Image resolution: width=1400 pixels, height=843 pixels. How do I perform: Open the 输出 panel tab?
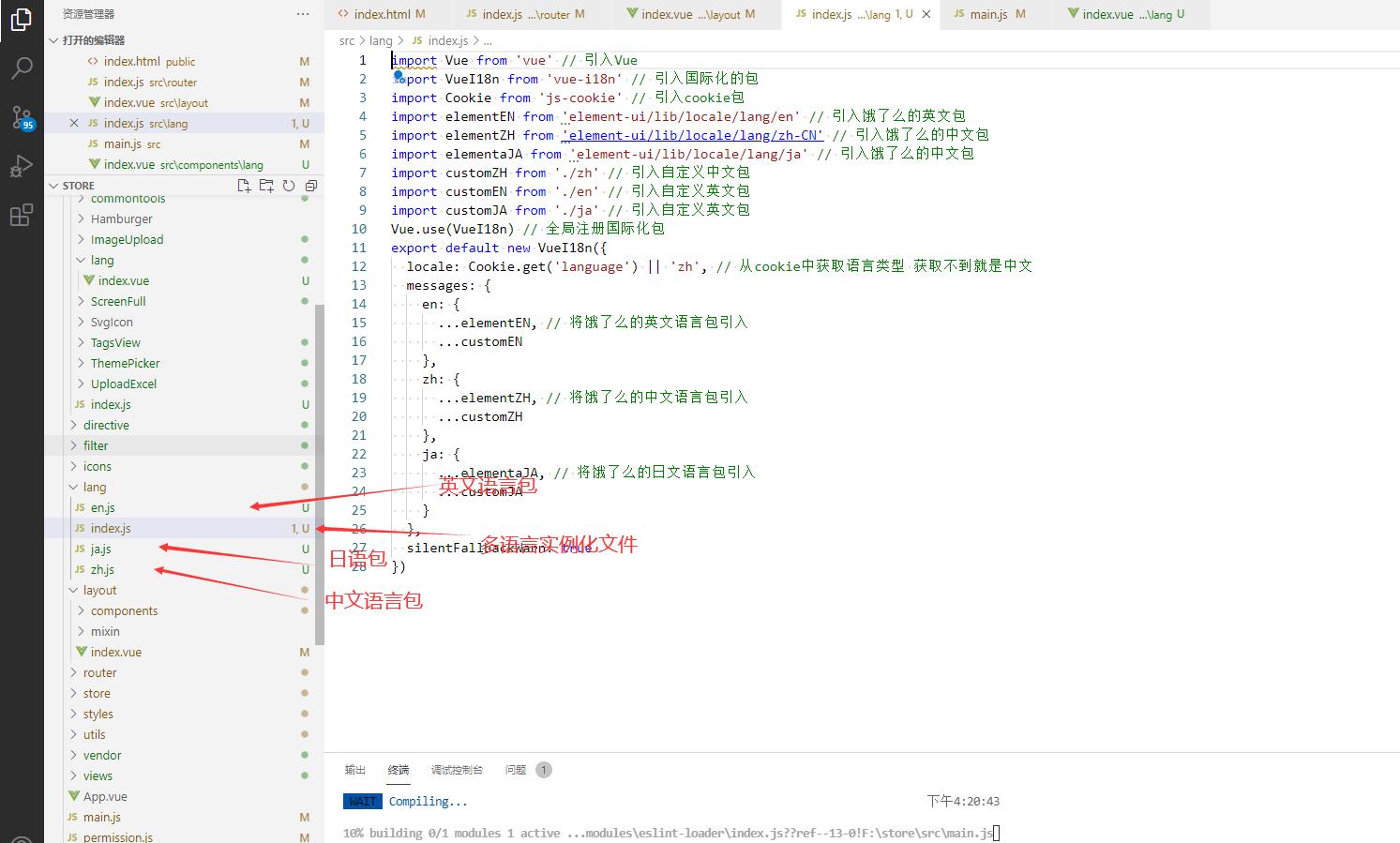(355, 770)
